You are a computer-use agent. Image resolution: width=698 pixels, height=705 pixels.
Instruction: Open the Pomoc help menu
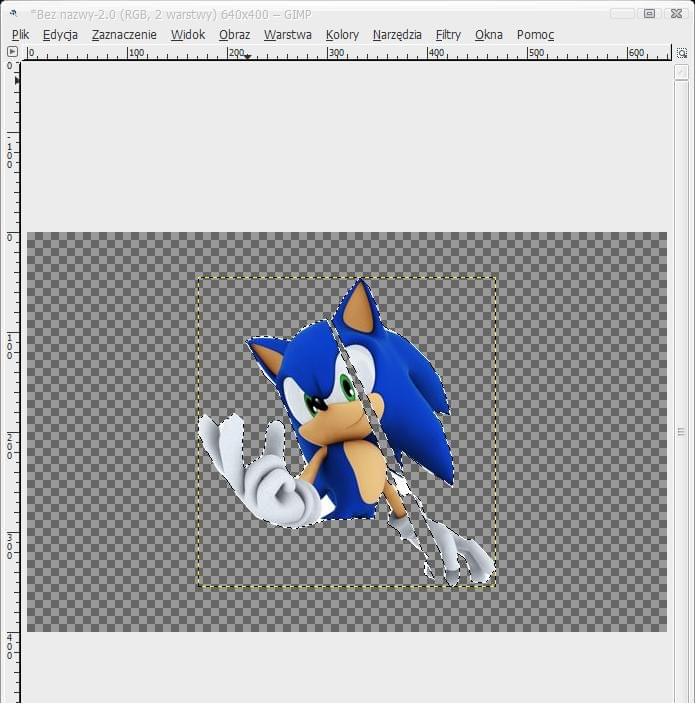[x=535, y=34]
